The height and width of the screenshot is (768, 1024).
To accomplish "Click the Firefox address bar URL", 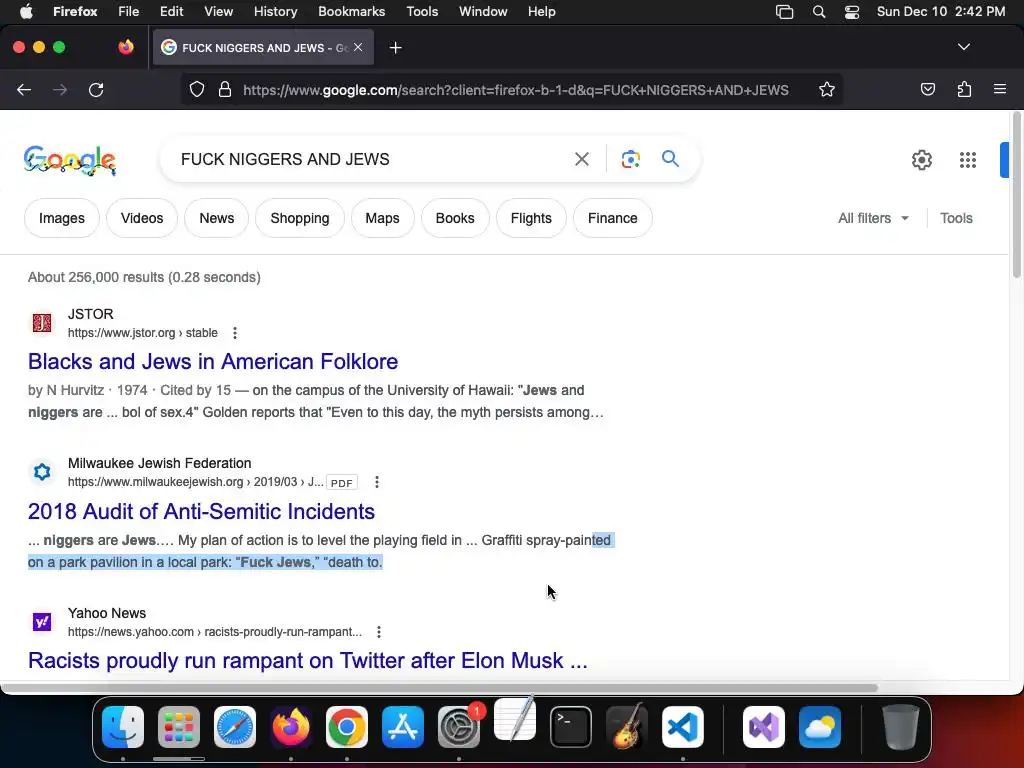I will 516,90.
